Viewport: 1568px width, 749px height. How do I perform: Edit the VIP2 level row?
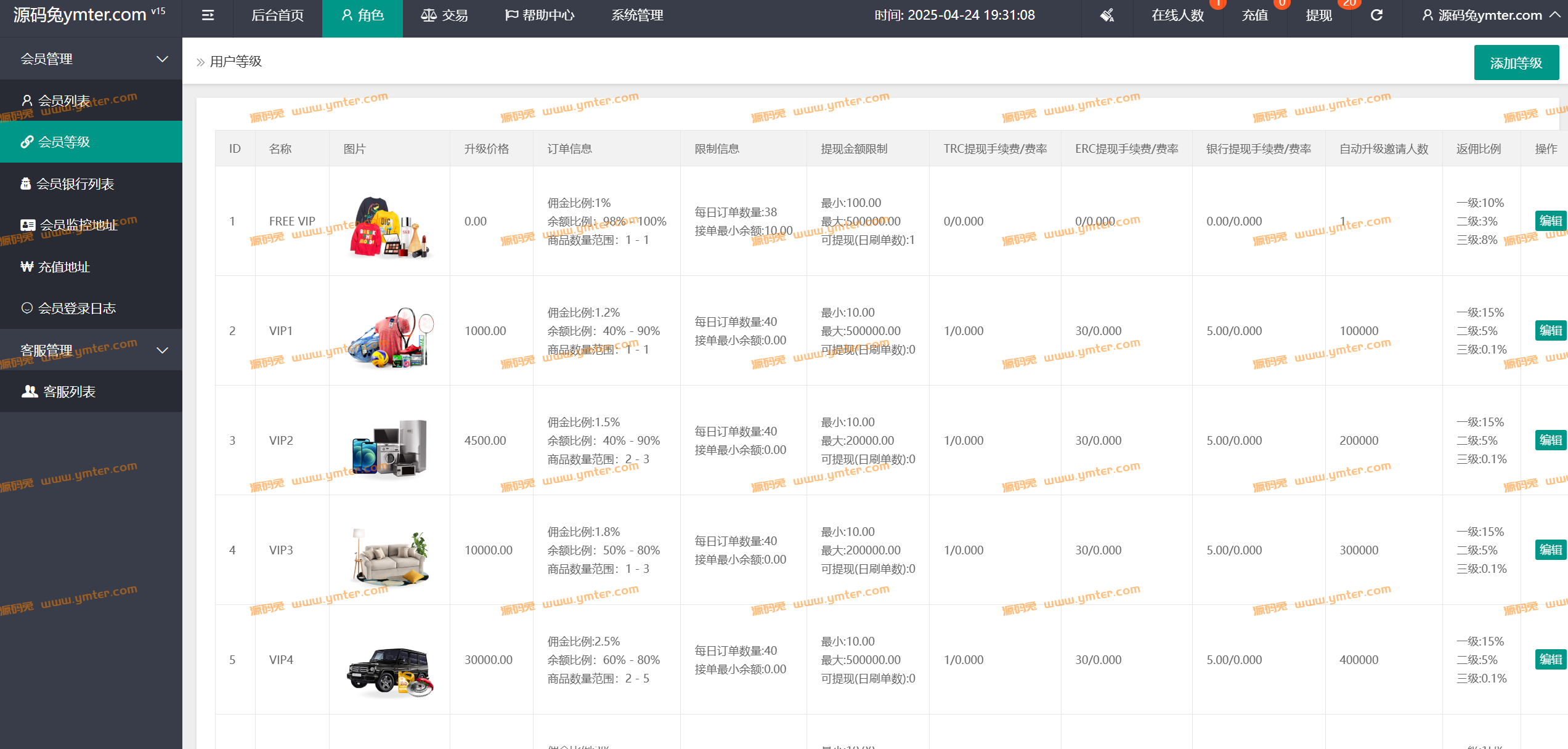(1550, 440)
